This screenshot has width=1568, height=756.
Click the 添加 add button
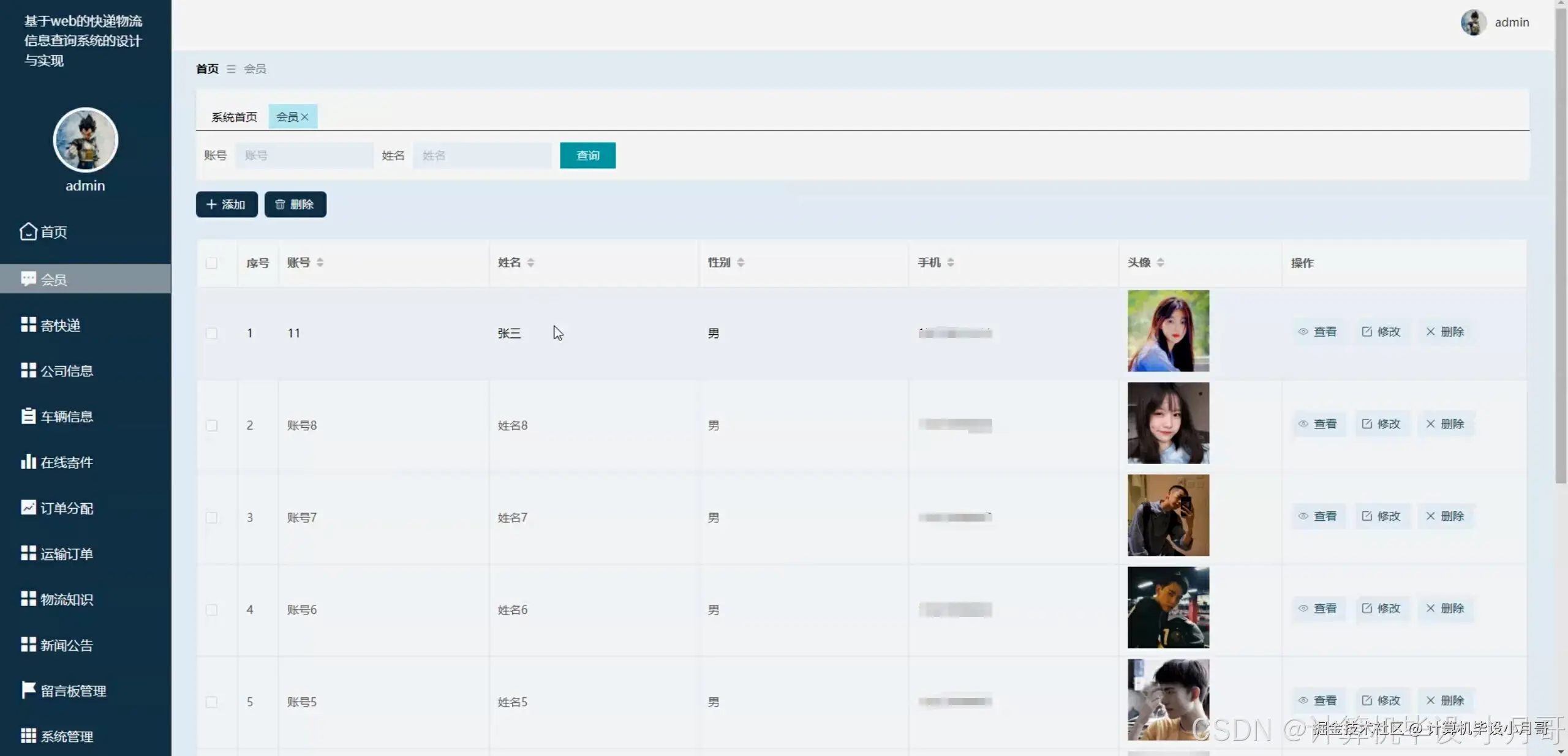[227, 204]
